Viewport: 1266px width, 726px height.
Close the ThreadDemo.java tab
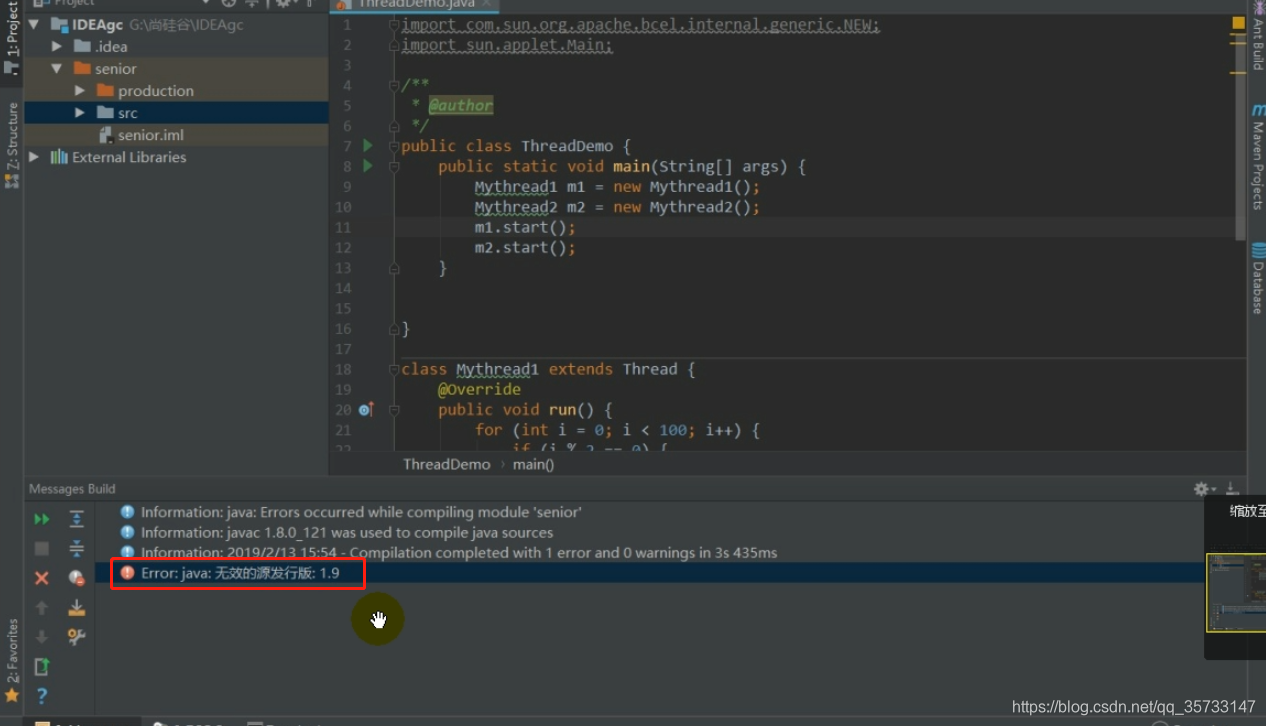pos(487,4)
